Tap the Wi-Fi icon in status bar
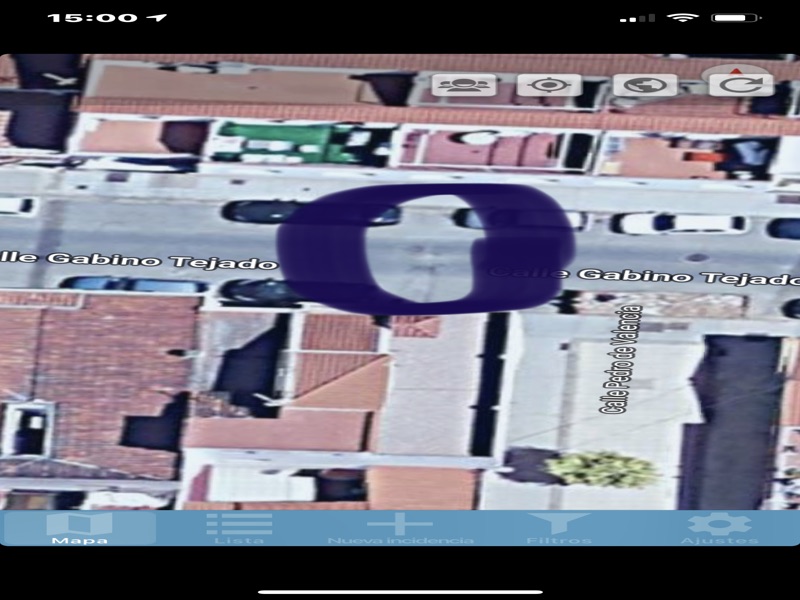 (x=683, y=18)
